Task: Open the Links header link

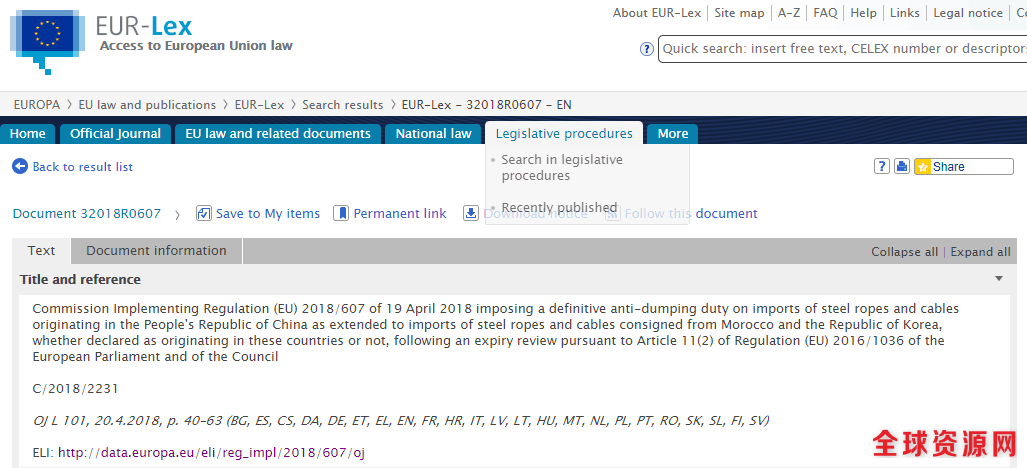Action: coord(905,13)
